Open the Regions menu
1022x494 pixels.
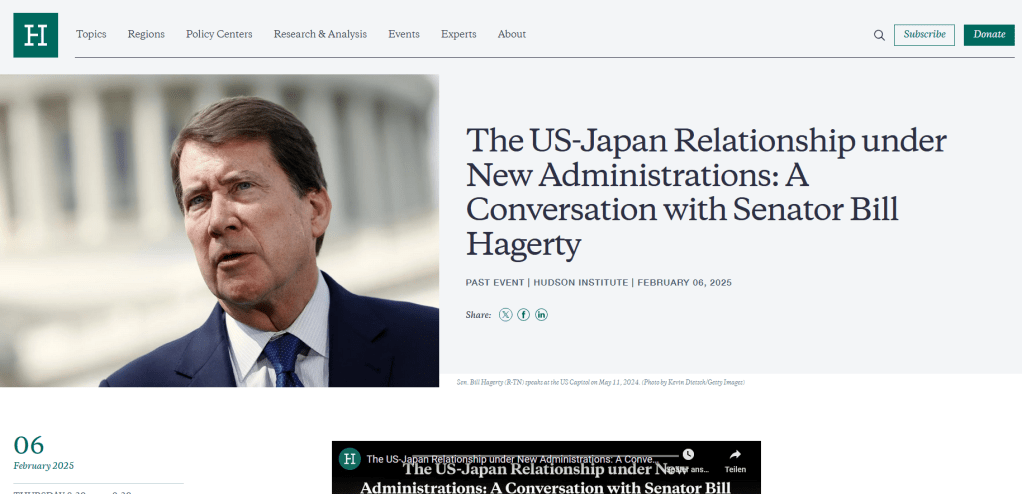pyautogui.click(x=146, y=35)
